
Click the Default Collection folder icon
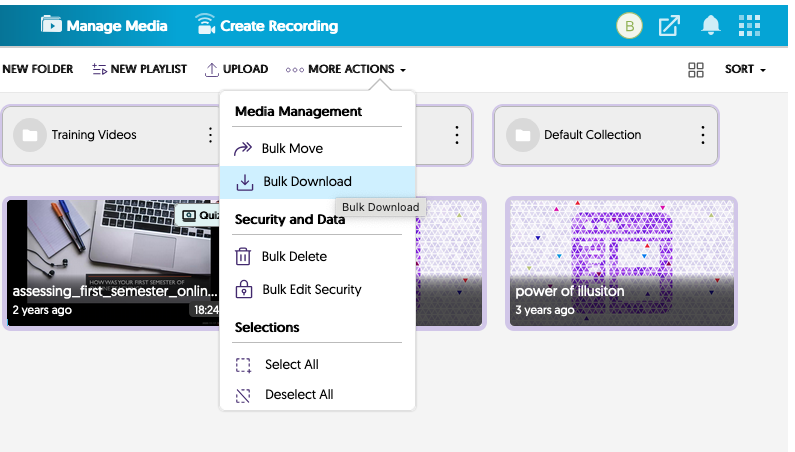521,135
